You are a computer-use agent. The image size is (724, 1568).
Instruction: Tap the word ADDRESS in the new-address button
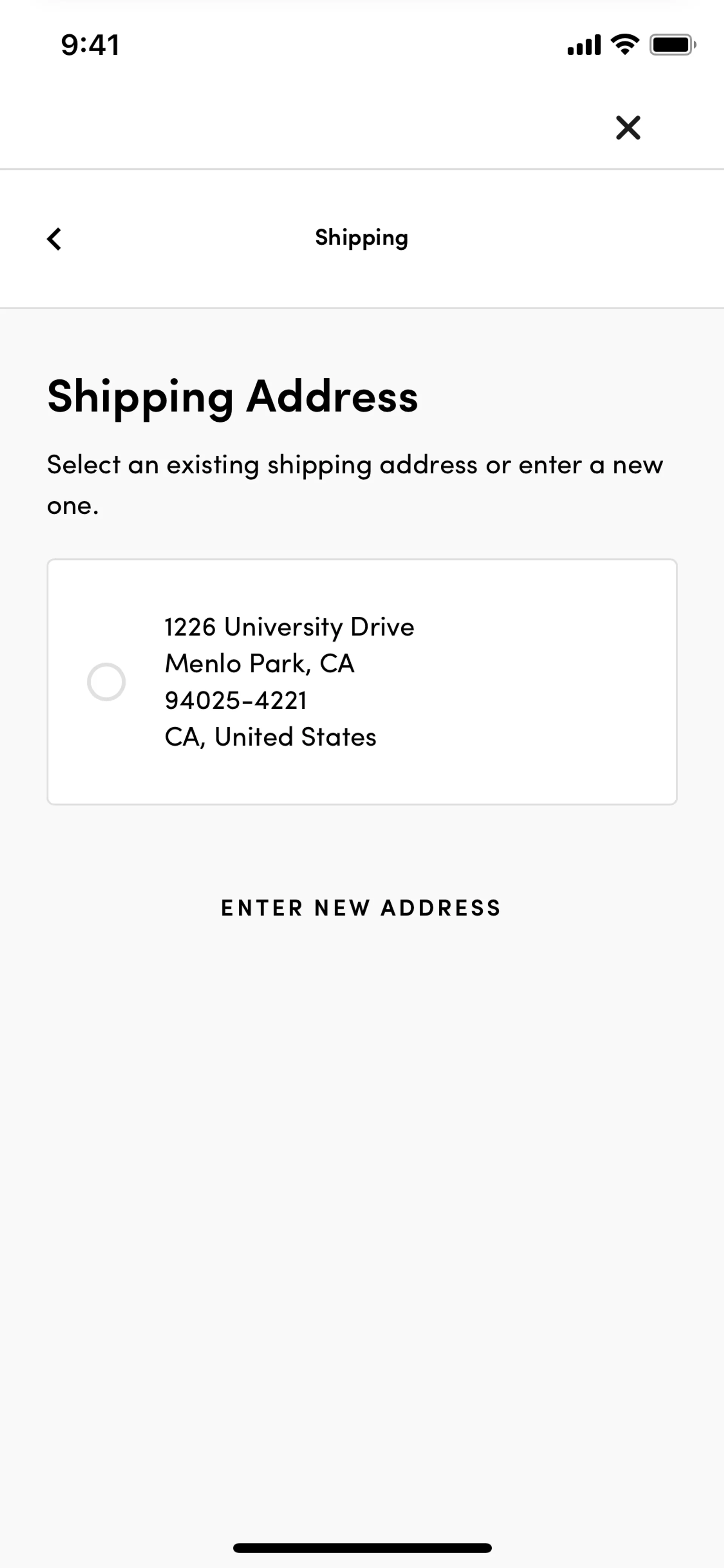[441, 908]
